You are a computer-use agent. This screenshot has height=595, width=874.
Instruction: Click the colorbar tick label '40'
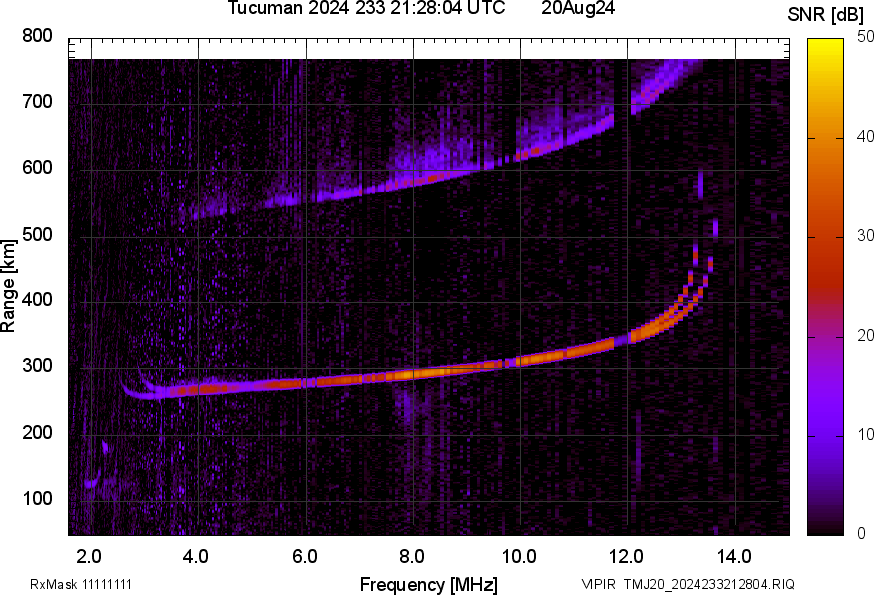(865, 136)
